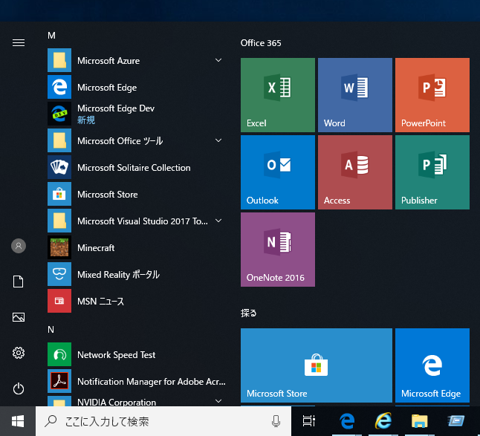Open the OneNote 2016 tile
Viewport: 480px width, 436px height.
click(x=278, y=250)
